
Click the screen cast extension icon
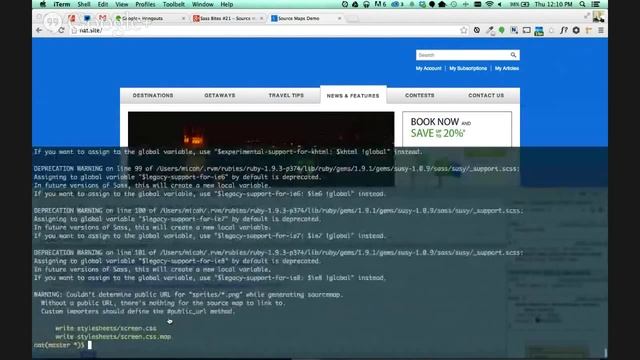point(527,30)
